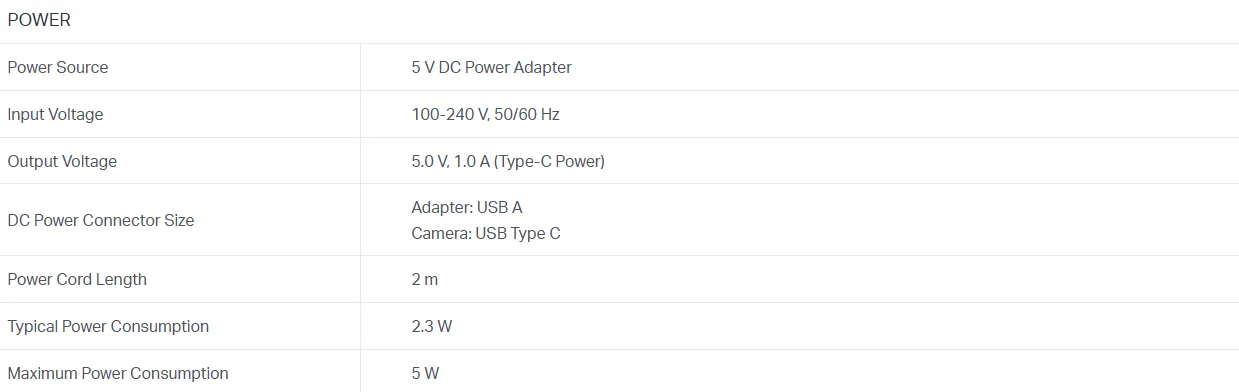Click the 5 V DC Power Adapter value

492,67
